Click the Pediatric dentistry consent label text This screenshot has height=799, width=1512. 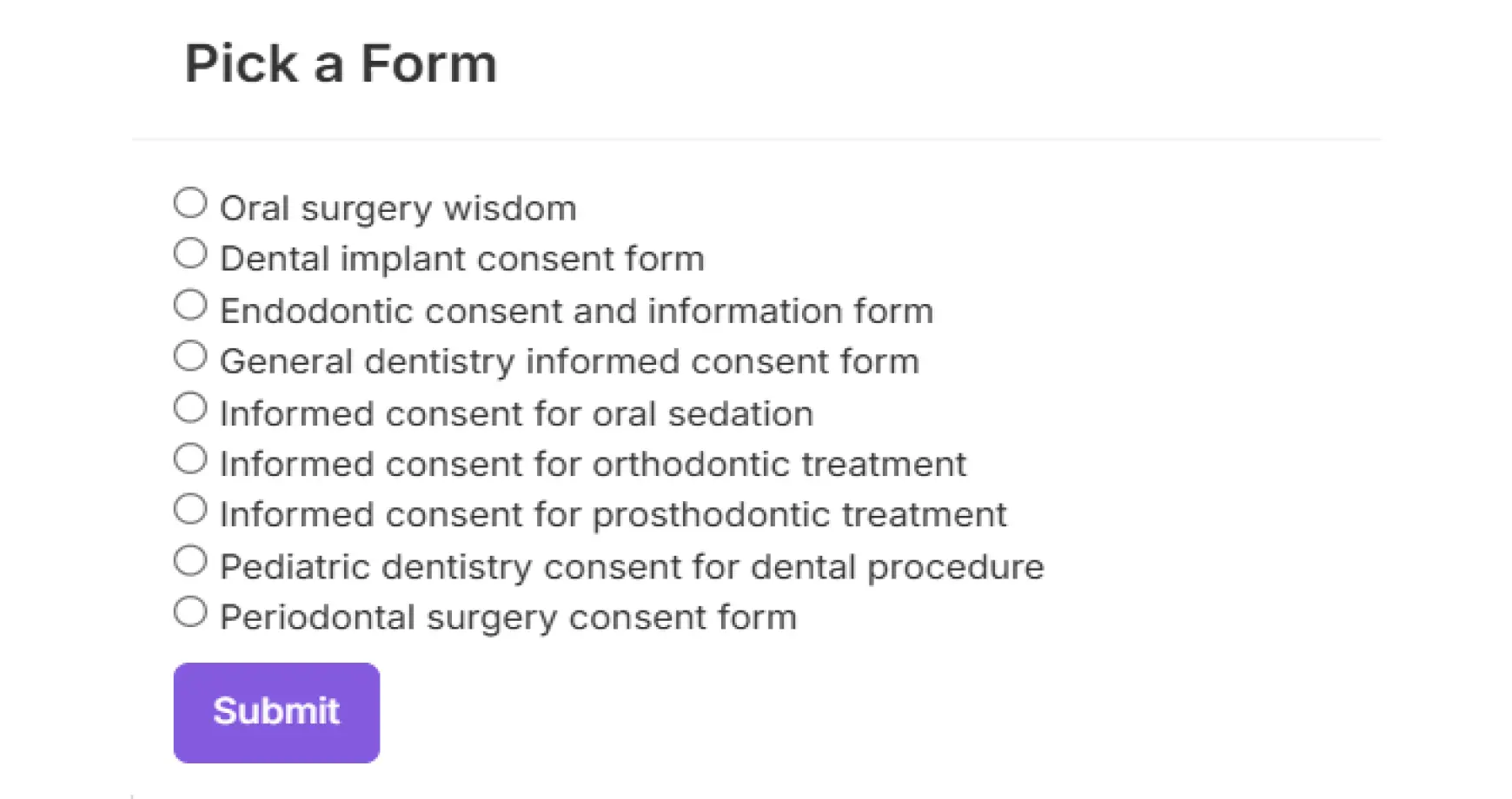(631, 566)
